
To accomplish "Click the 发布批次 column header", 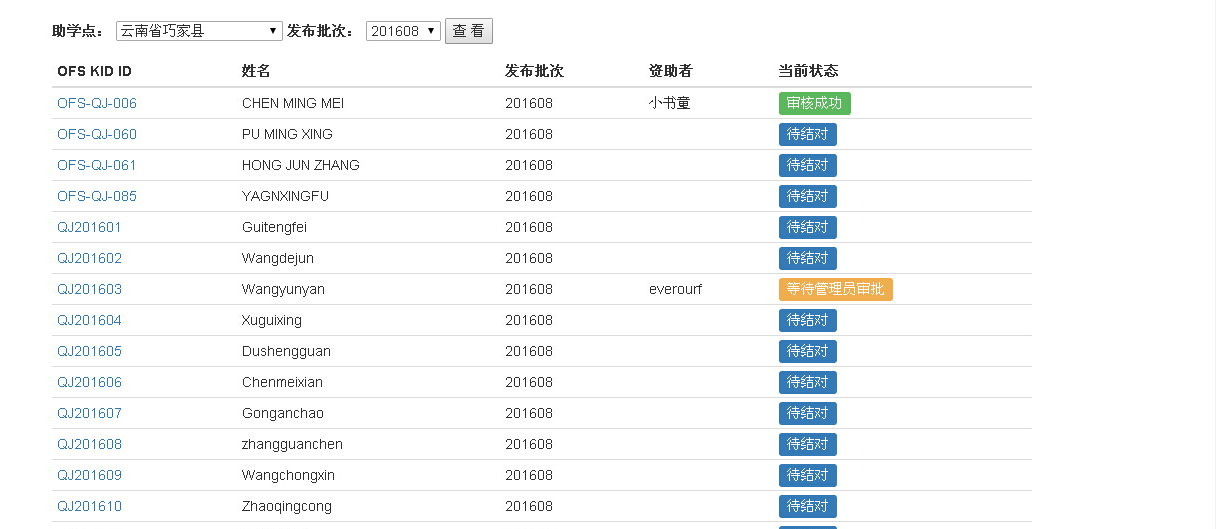I will [x=534, y=71].
